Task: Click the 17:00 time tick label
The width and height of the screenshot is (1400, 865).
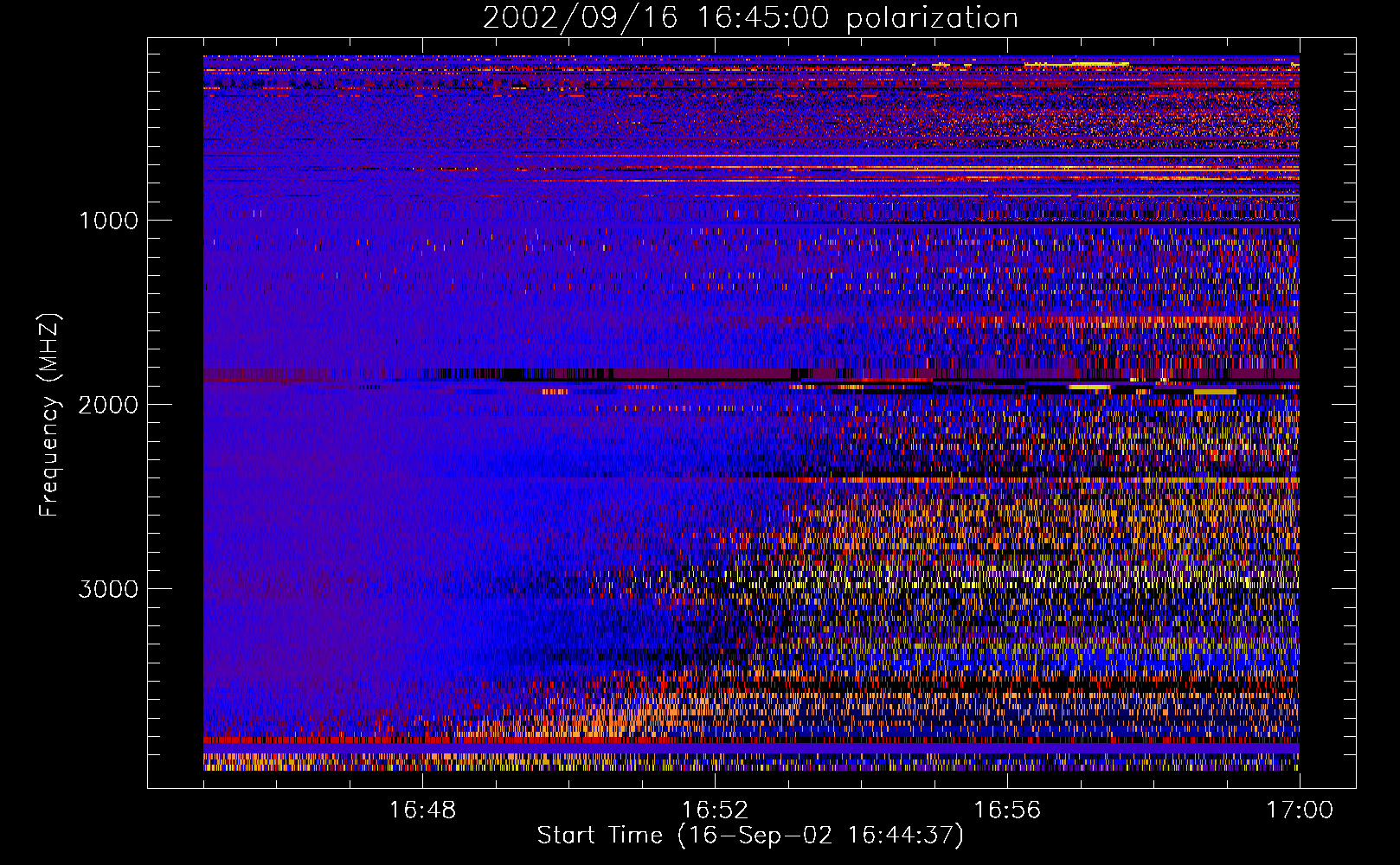Action: pos(1300,811)
